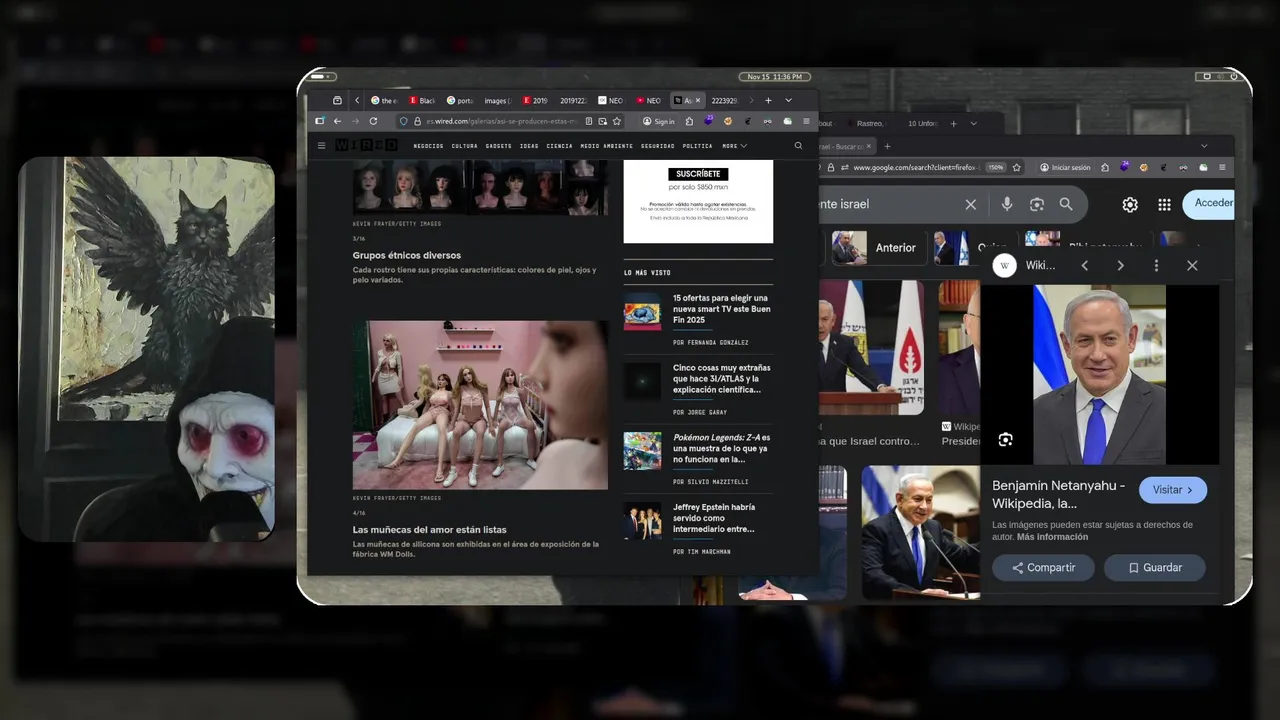Image resolution: width=1280 pixels, height=720 pixels.
Task: Open three-dot options in image preview panel
Action: pos(1156,265)
